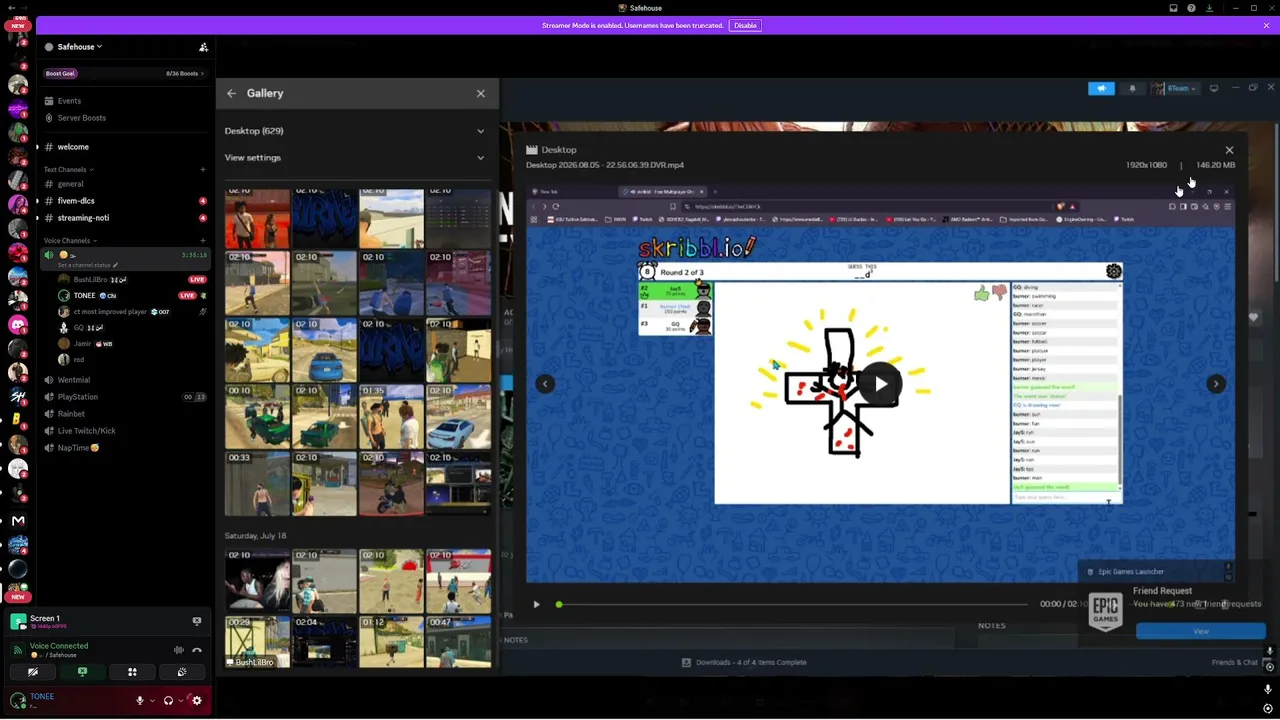Open the microphone options chevron

pos(152,701)
